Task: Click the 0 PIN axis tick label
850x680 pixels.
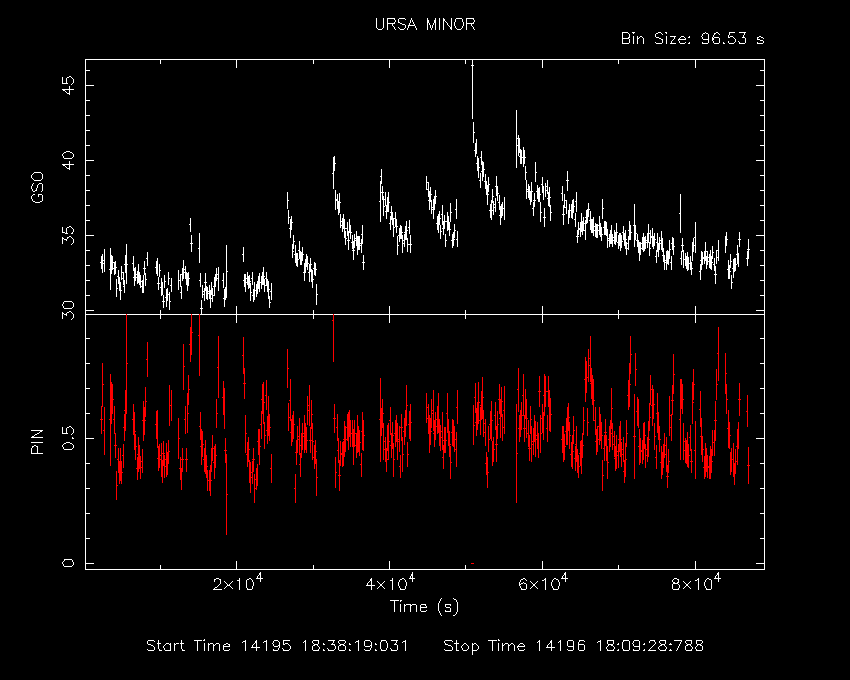Action: click(68, 563)
